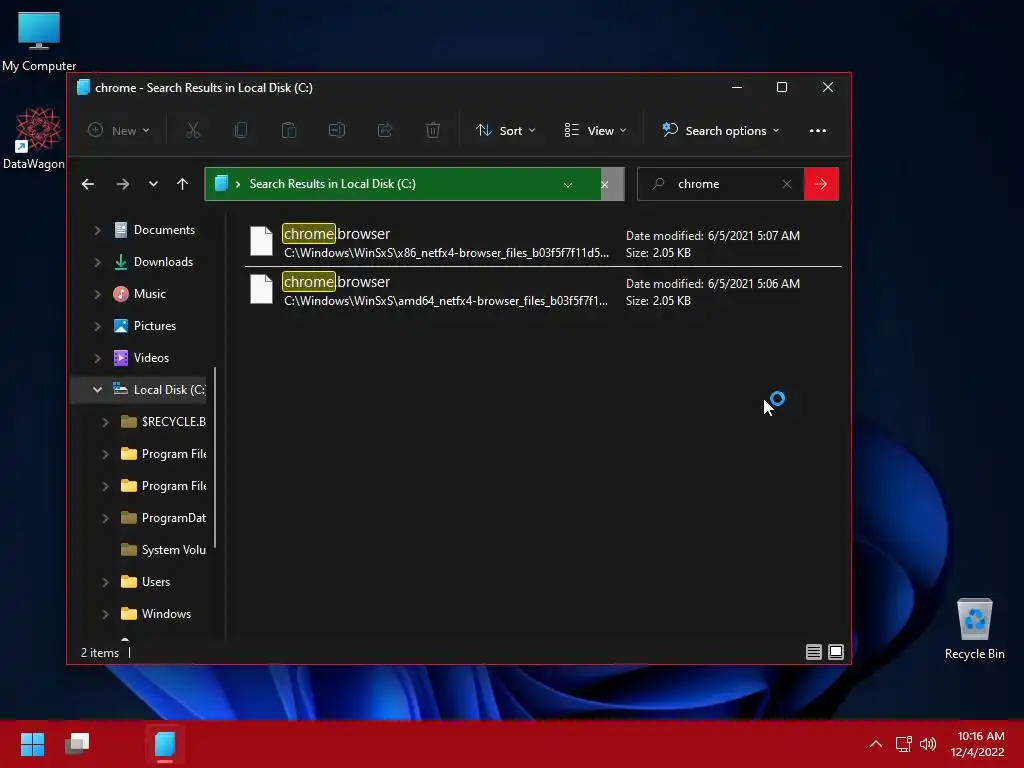
Task: Open Search options dropdown
Action: tap(720, 131)
